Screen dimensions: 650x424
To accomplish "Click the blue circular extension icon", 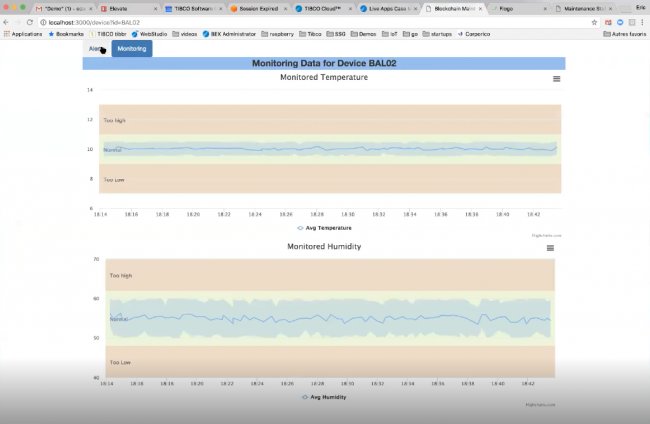I will tap(620, 22).
